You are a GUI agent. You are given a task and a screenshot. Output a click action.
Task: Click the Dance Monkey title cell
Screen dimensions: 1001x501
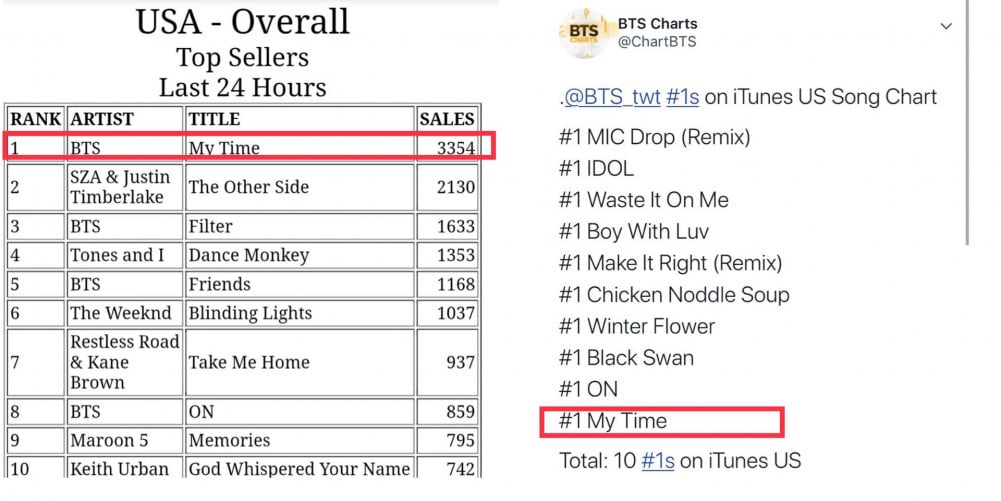[299, 255]
